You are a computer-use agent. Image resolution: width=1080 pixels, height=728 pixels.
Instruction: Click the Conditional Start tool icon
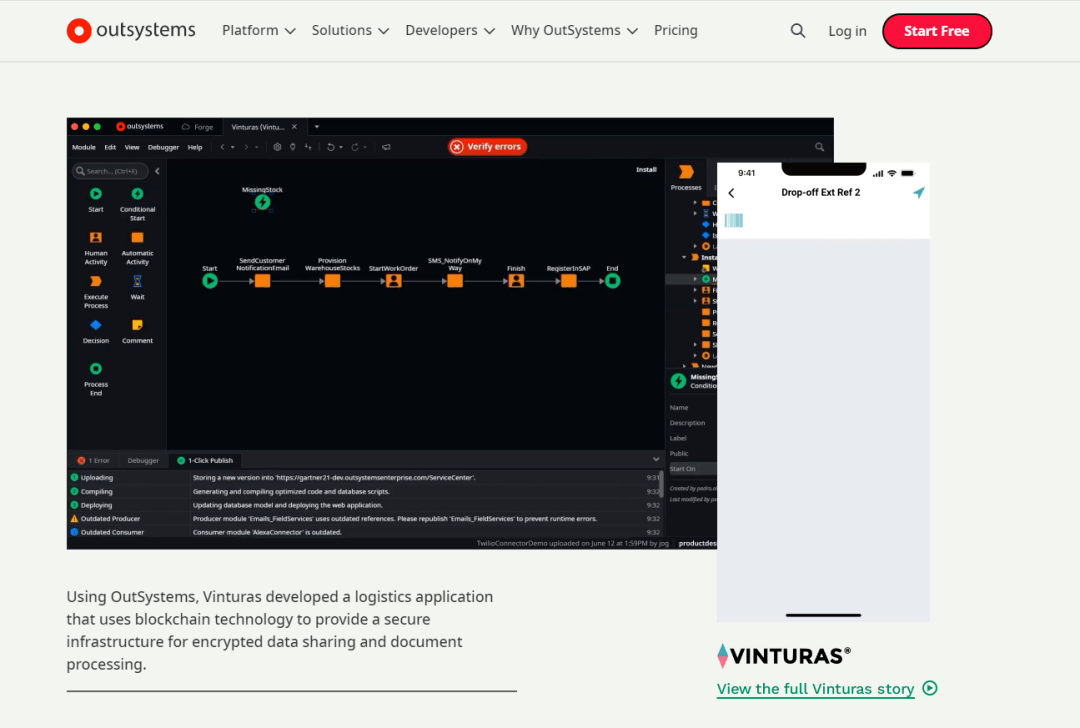pos(137,194)
